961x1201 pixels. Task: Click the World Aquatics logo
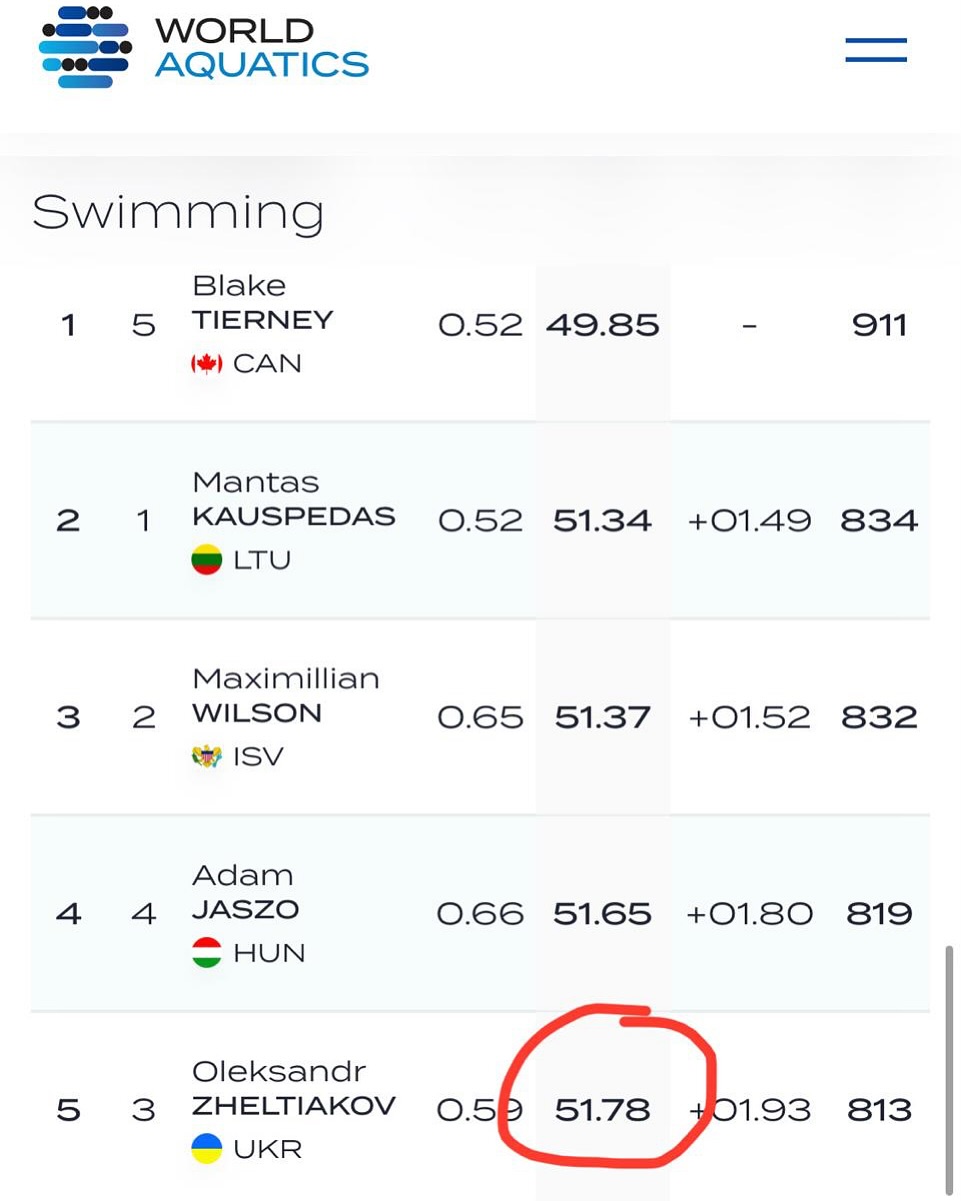[204, 47]
